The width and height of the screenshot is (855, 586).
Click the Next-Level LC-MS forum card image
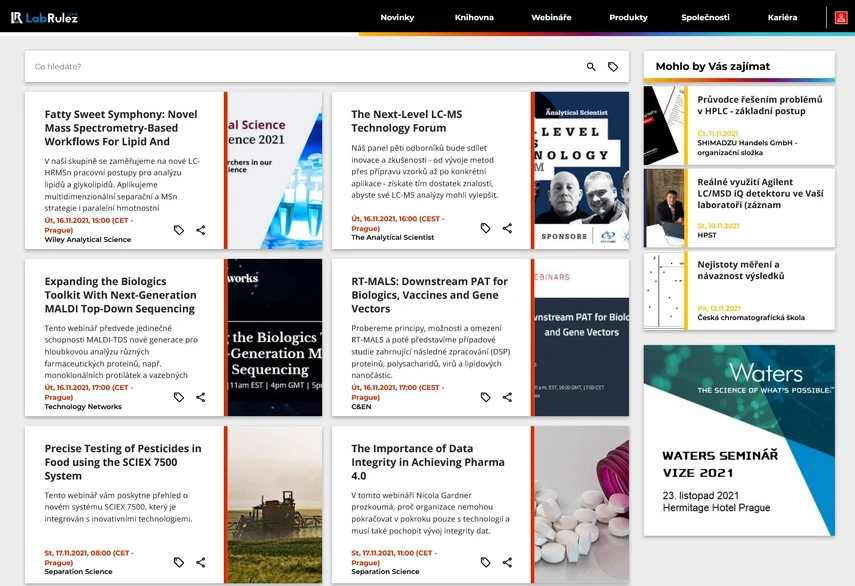581,170
